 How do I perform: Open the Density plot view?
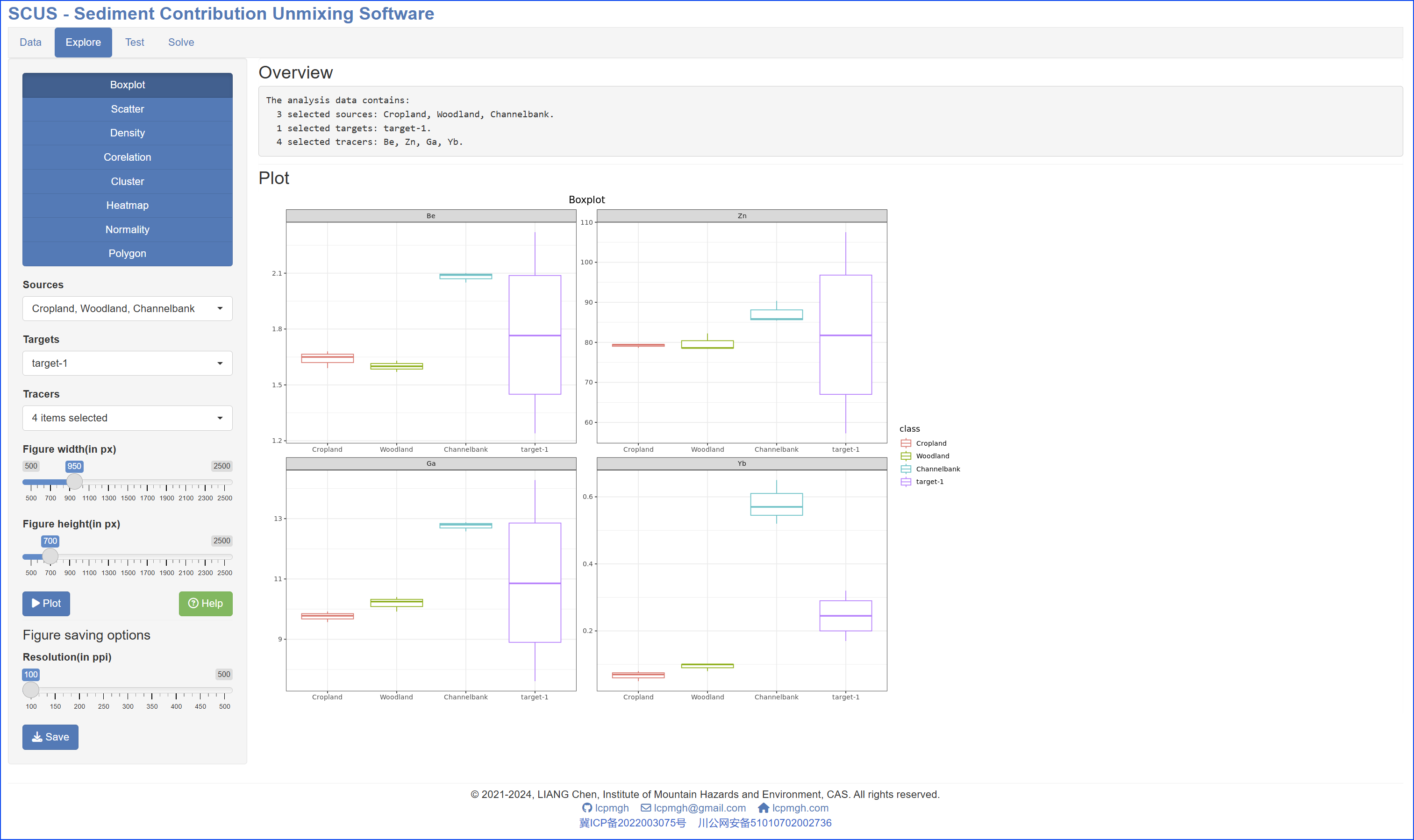point(127,133)
